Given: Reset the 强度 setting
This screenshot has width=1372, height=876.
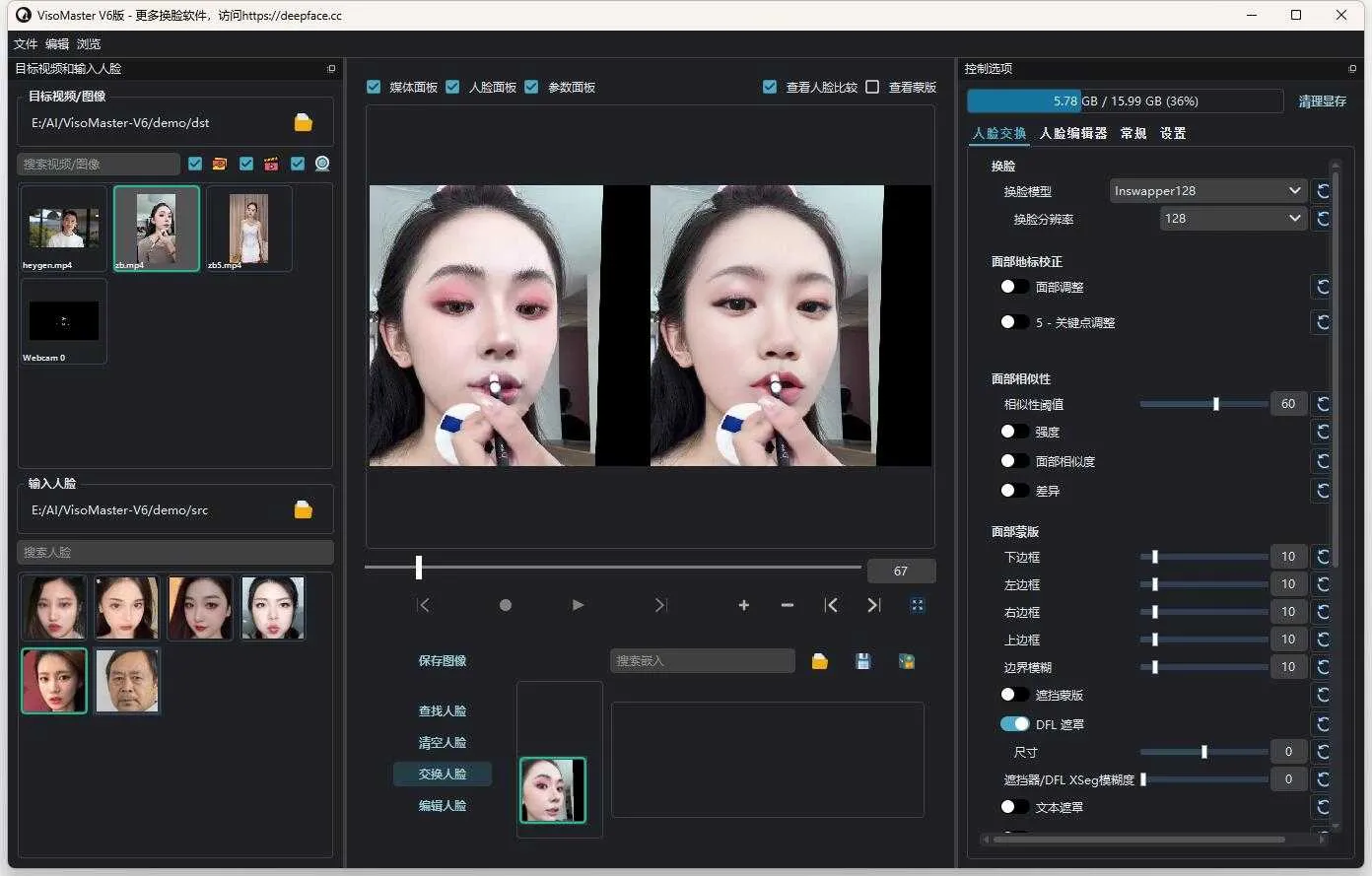Looking at the screenshot, I should tap(1323, 432).
